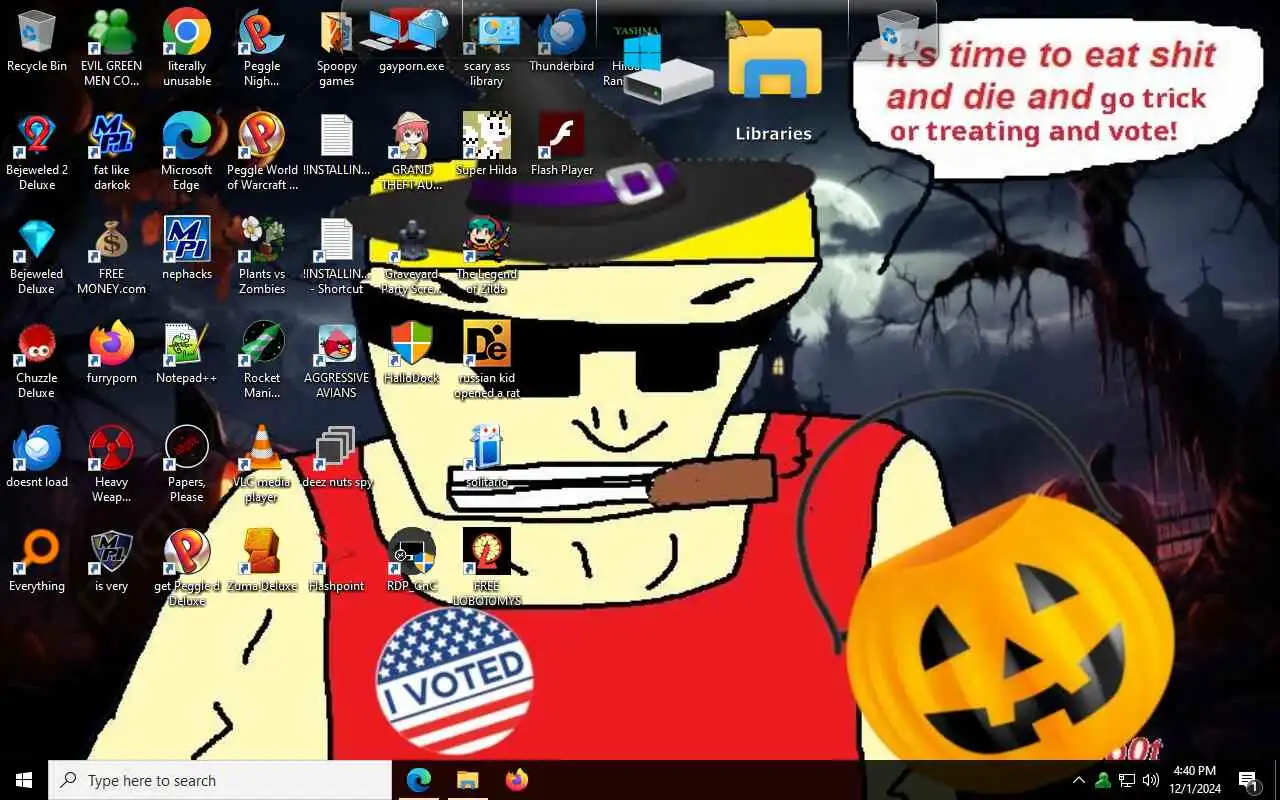Open the Graveyard Party Scre... shortcut
Screen dimensions: 1280x800
412,256
